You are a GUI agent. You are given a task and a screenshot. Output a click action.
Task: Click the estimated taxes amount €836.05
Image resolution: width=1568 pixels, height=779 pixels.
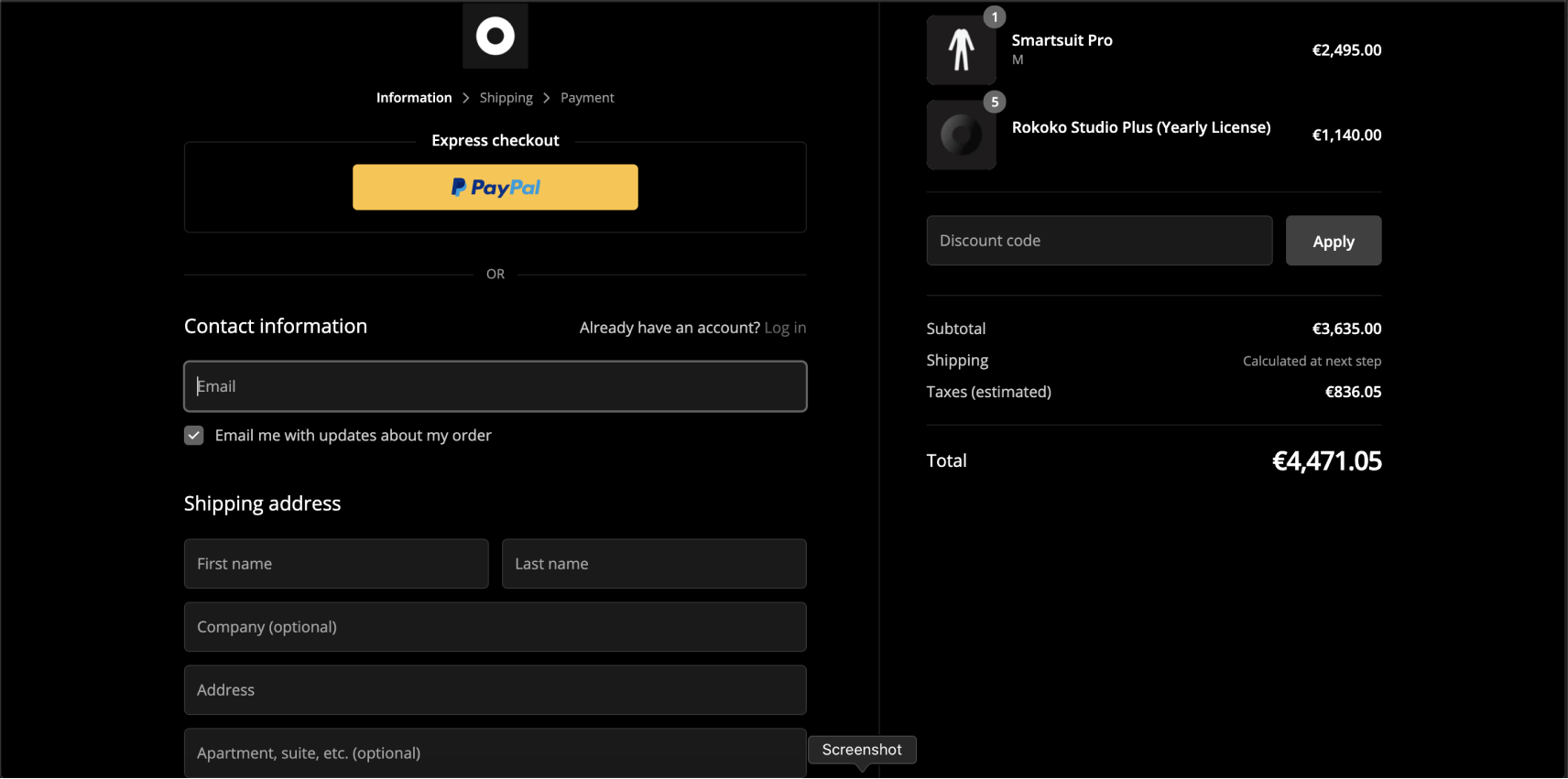tap(1354, 392)
